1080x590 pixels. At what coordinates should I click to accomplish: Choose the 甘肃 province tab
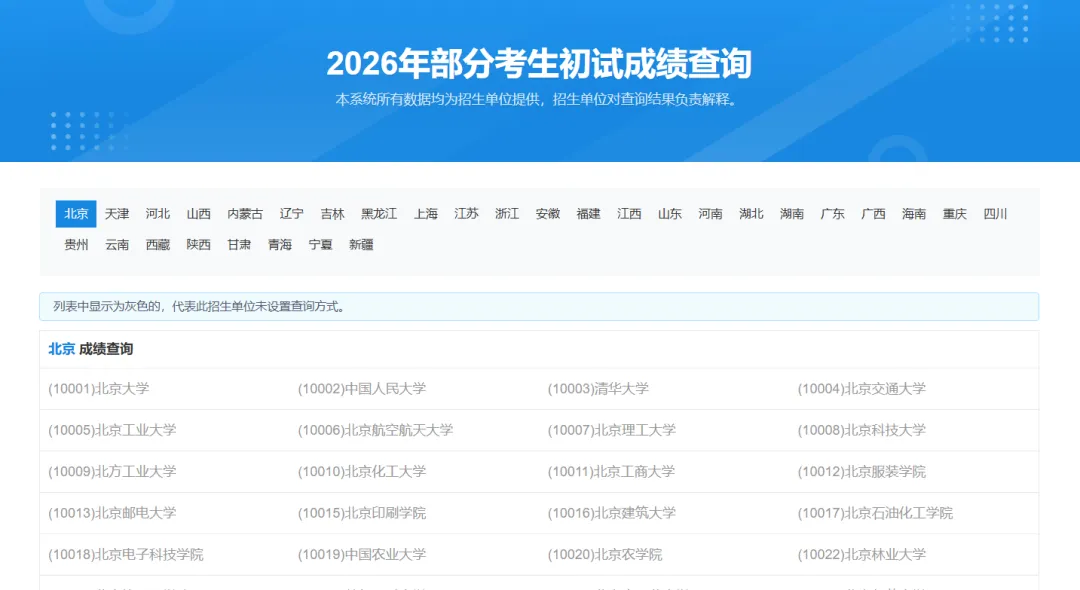[x=239, y=244]
